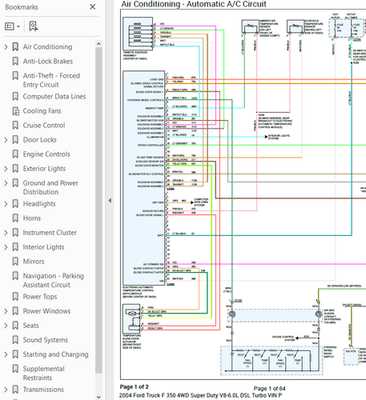Open the Engine Controls bookmark

(x=46, y=154)
